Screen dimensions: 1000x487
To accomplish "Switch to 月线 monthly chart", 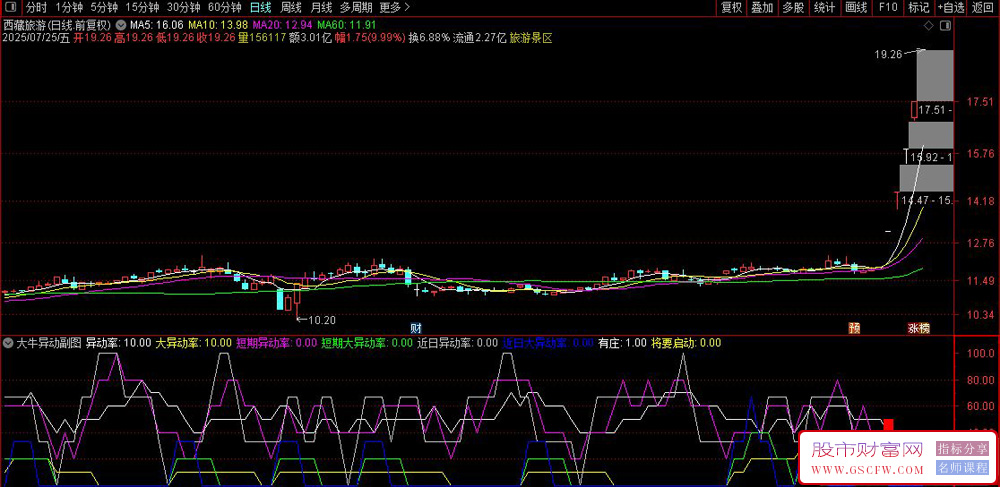I will pyautogui.click(x=320, y=8).
